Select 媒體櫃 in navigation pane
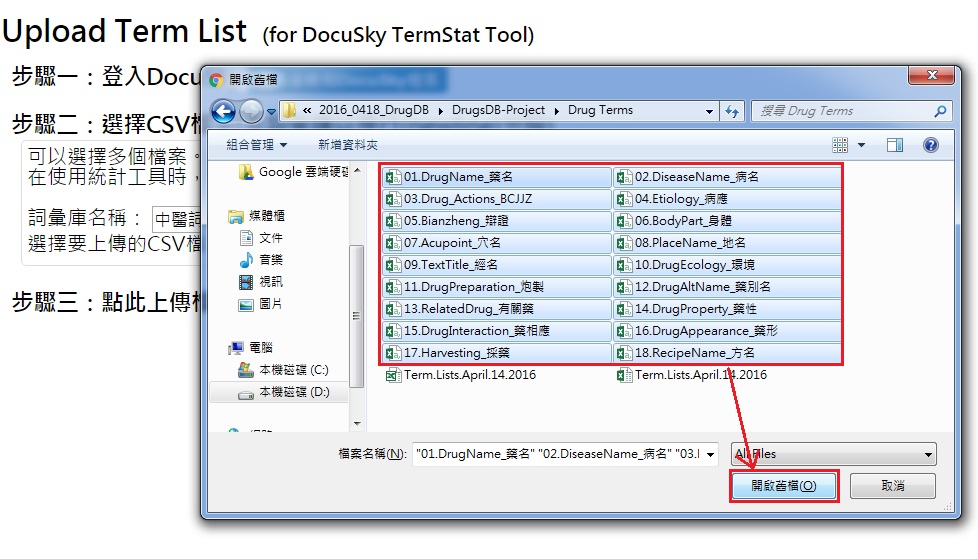978x559 pixels. coord(256,216)
